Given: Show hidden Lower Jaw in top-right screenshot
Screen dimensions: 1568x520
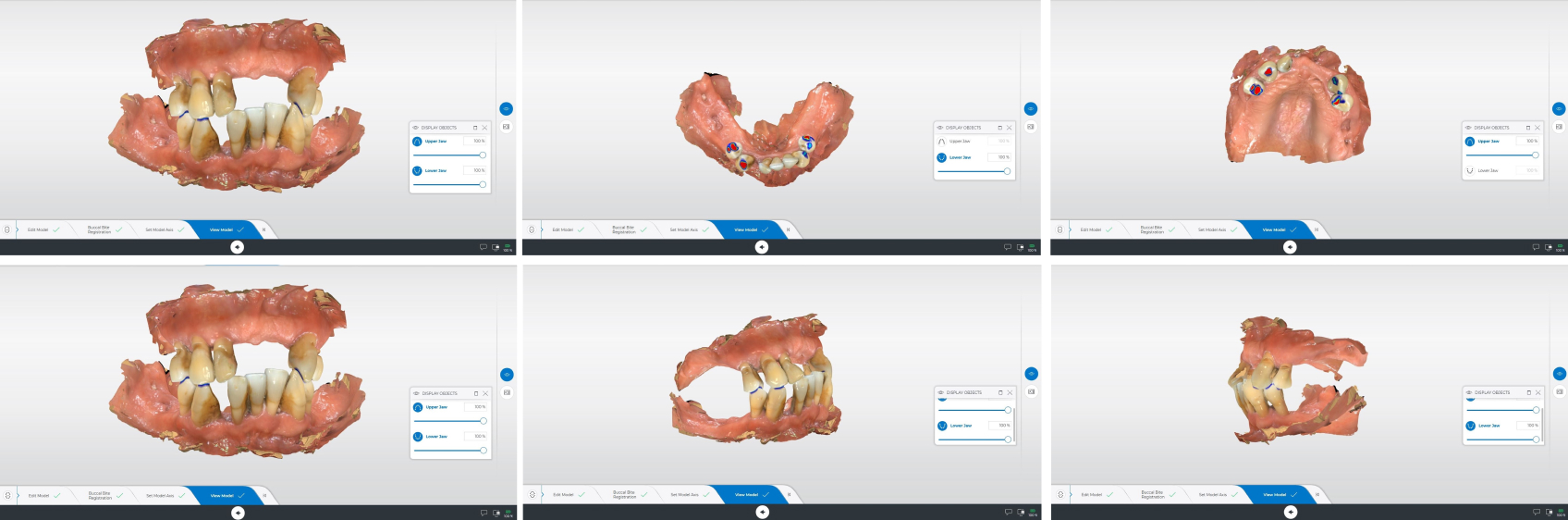Looking at the screenshot, I should [1469, 170].
